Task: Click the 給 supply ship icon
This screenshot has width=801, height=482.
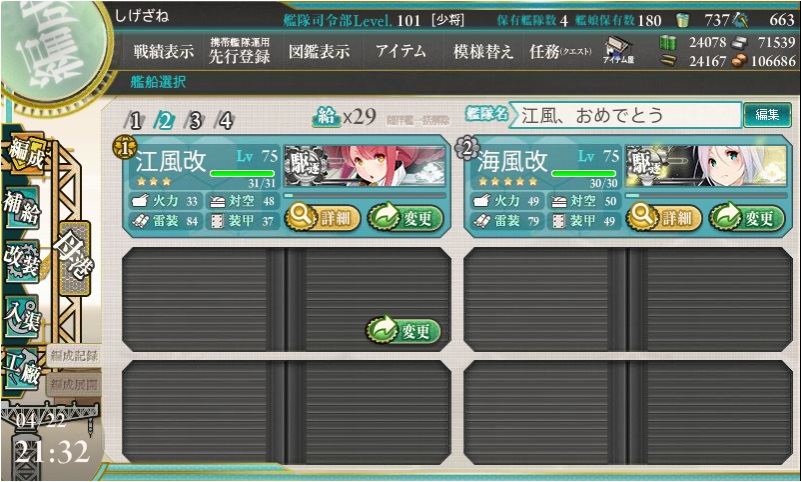Action: pyautogui.click(x=326, y=117)
